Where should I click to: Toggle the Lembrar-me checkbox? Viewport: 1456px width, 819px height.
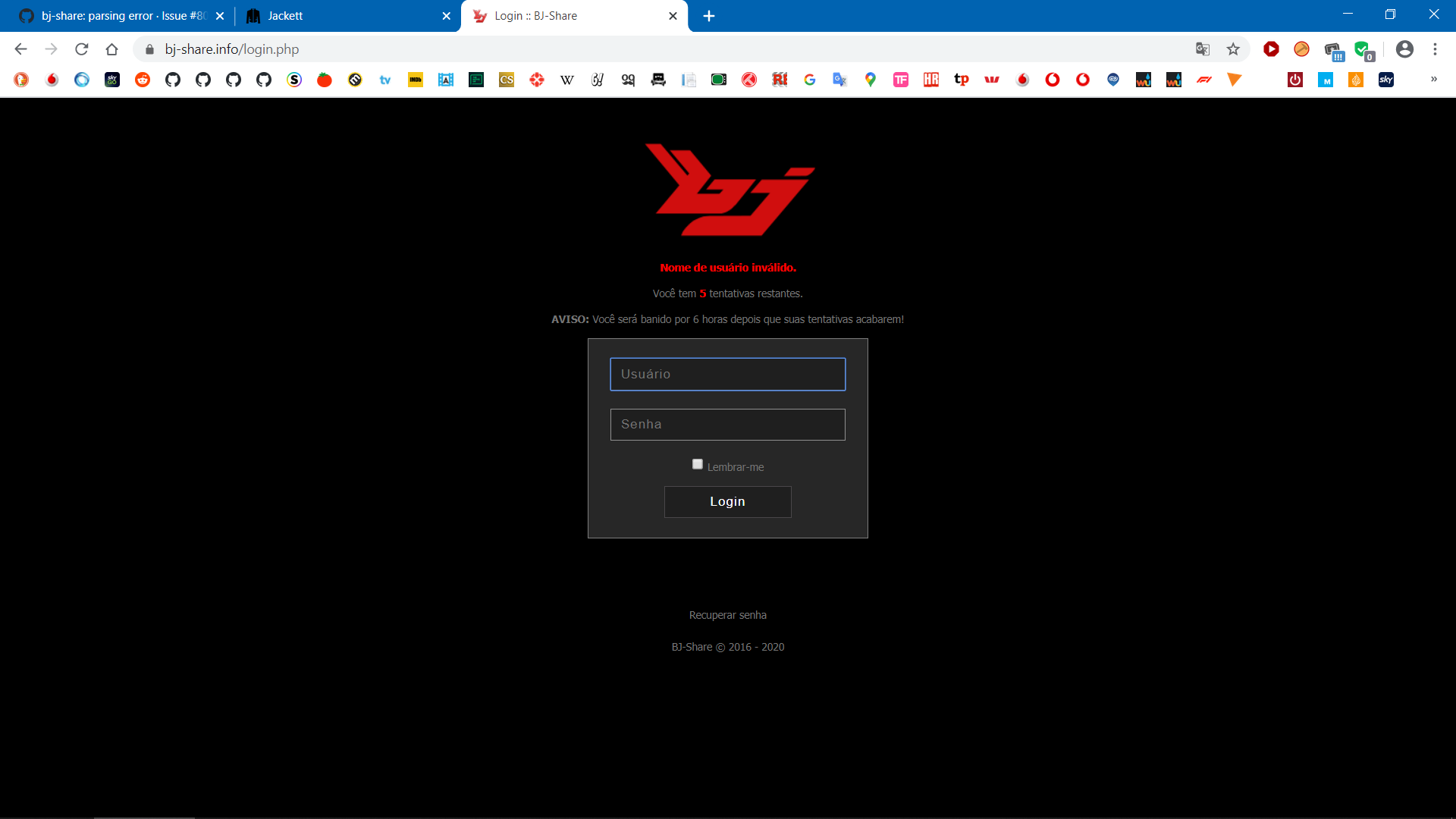point(698,464)
